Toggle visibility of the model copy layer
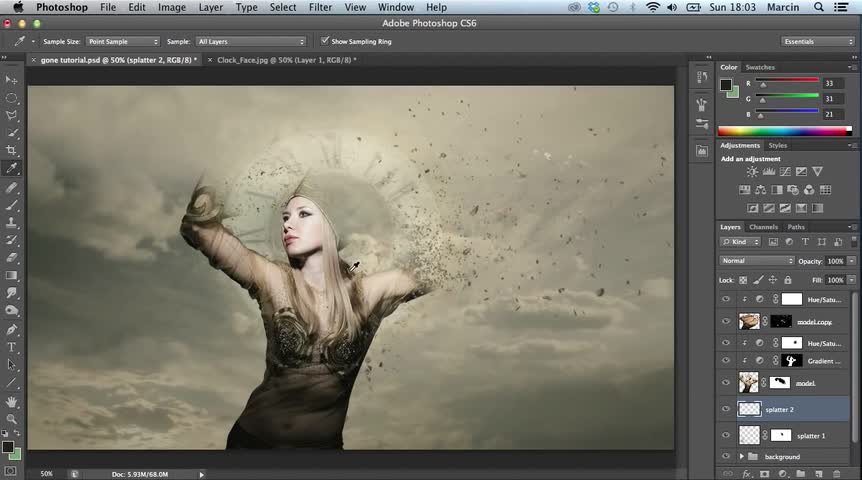This screenshot has height=480, width=862. click(x=726, y=321)
